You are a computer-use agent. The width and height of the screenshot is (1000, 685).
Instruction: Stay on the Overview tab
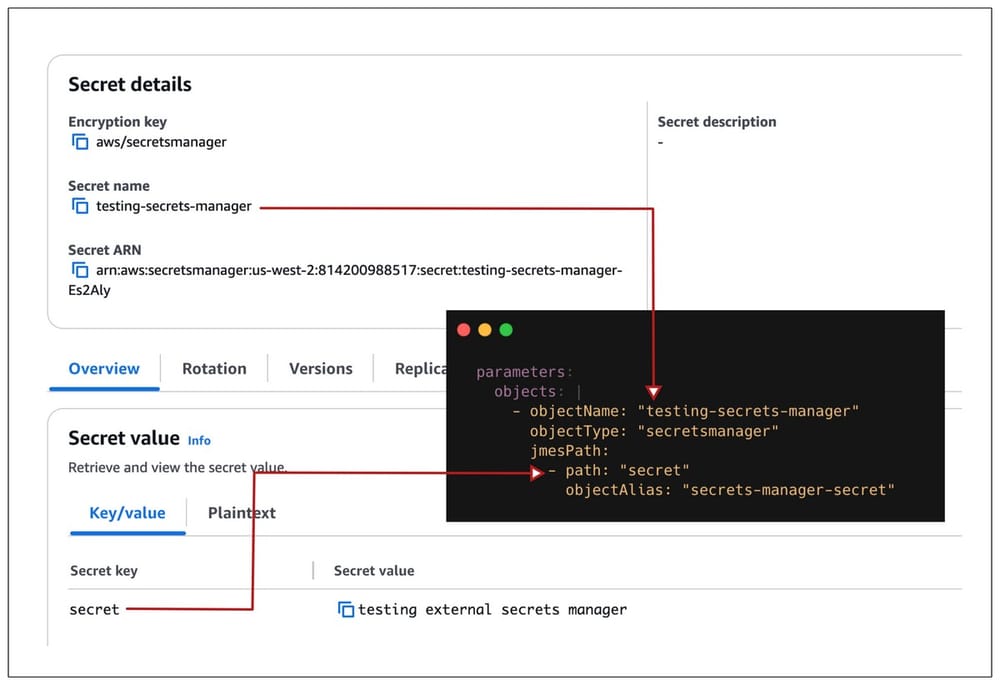point(103,368)
